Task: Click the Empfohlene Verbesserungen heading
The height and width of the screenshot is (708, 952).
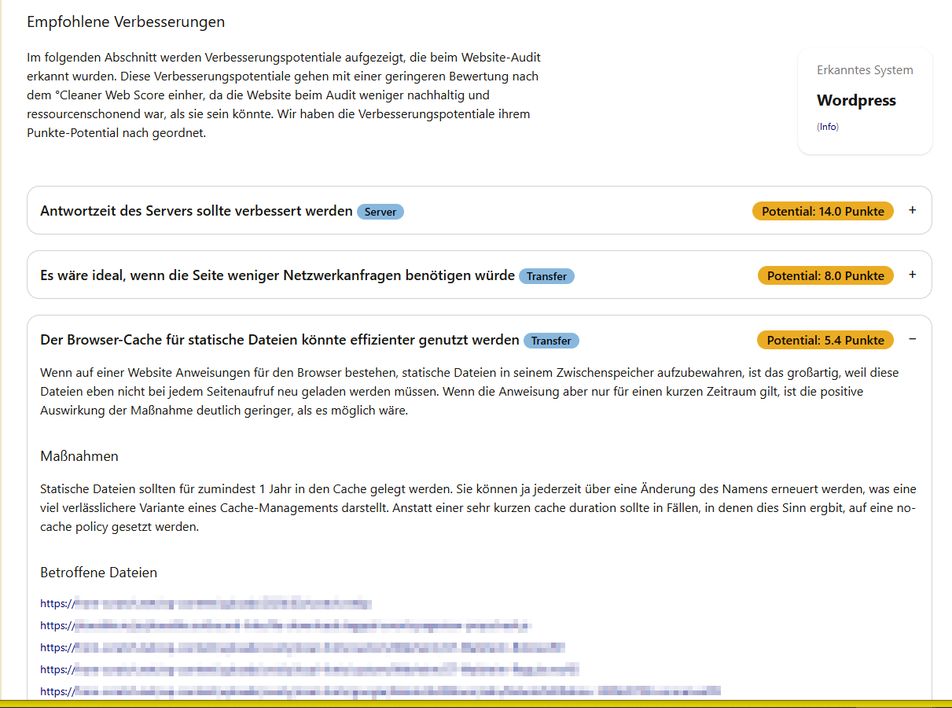Action: click(126, 22)
